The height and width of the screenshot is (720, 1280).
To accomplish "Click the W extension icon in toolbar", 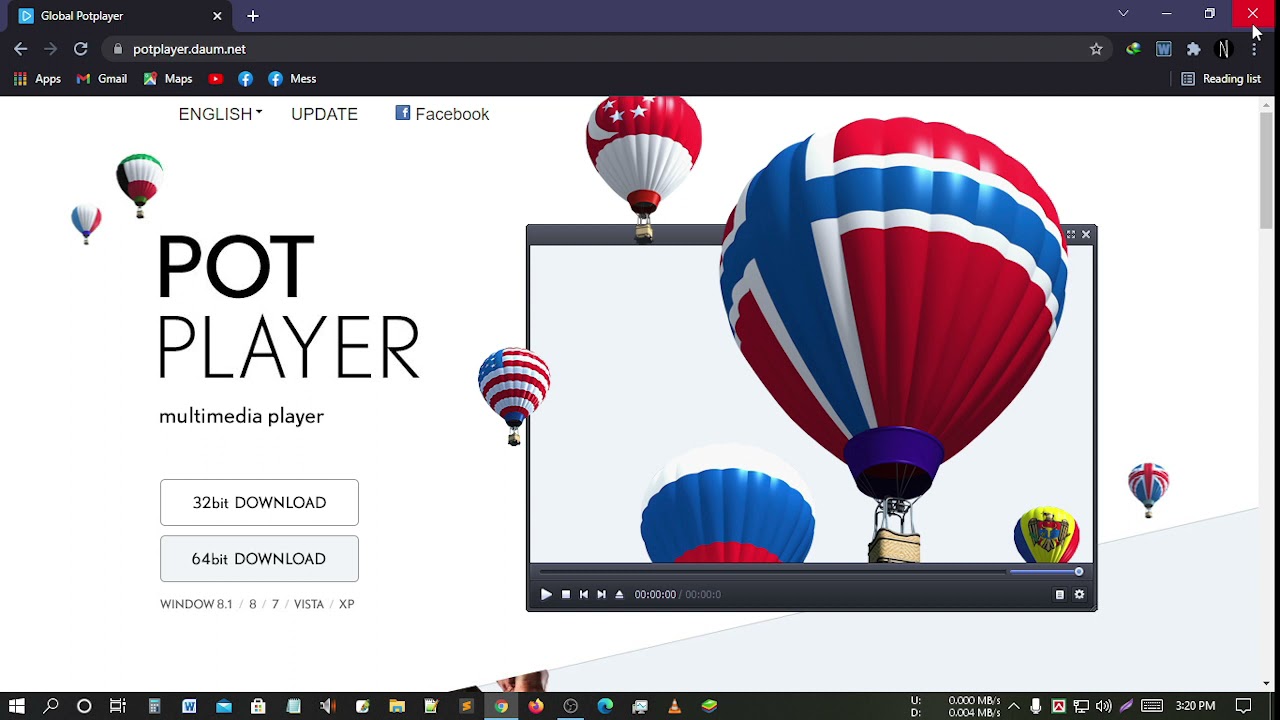I will tap(1164, 49).
